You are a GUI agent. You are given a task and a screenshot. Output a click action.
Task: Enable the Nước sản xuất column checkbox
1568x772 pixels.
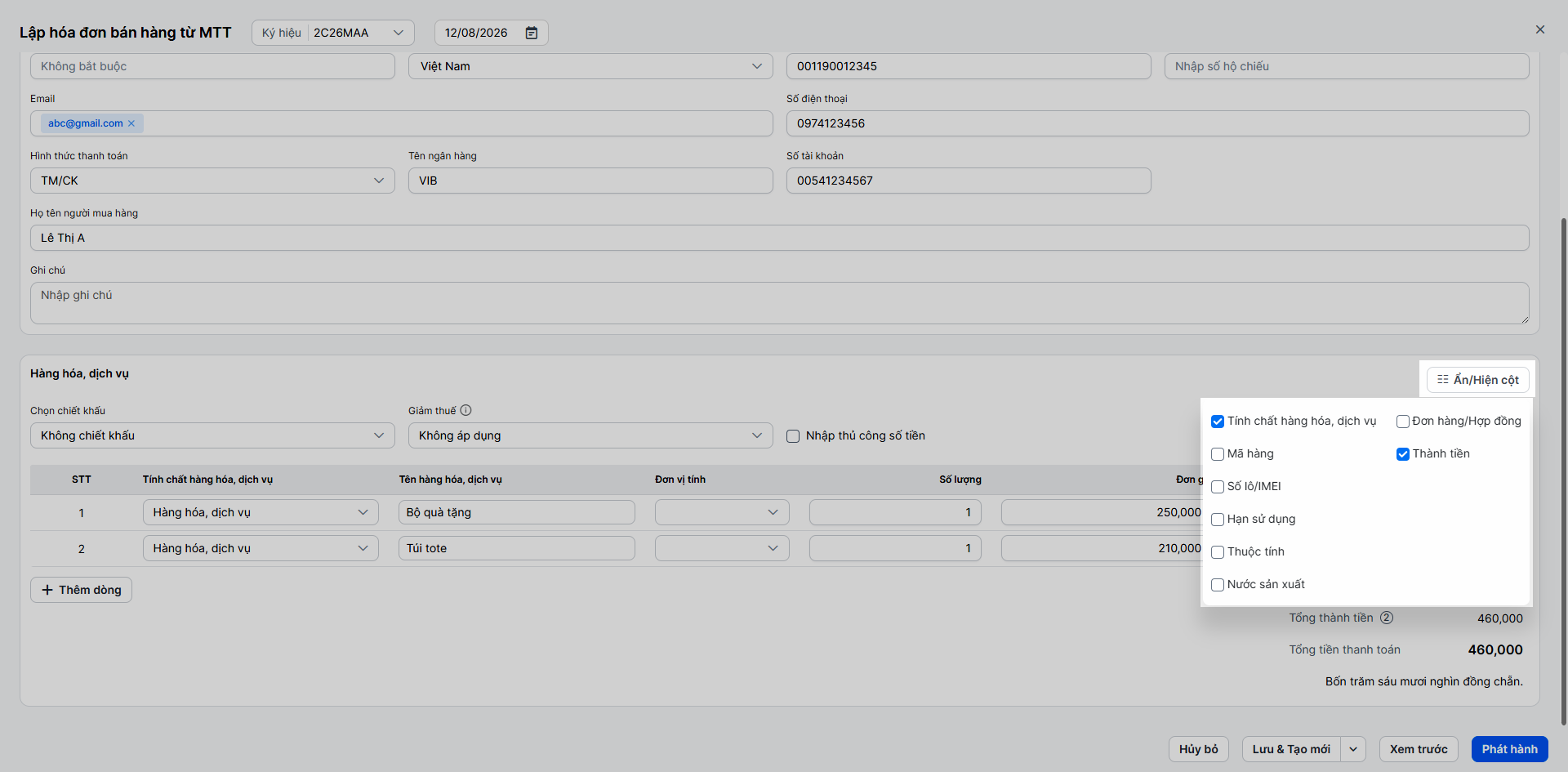[1218, 585]
